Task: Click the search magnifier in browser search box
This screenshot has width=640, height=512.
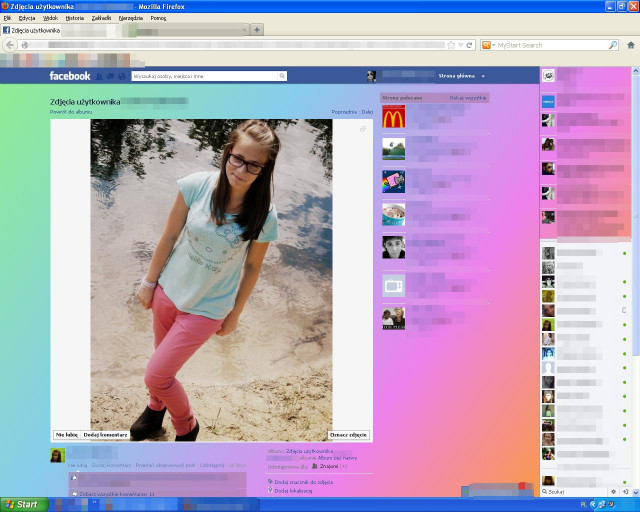Action: pyautogui.click(x=613, y=45)
